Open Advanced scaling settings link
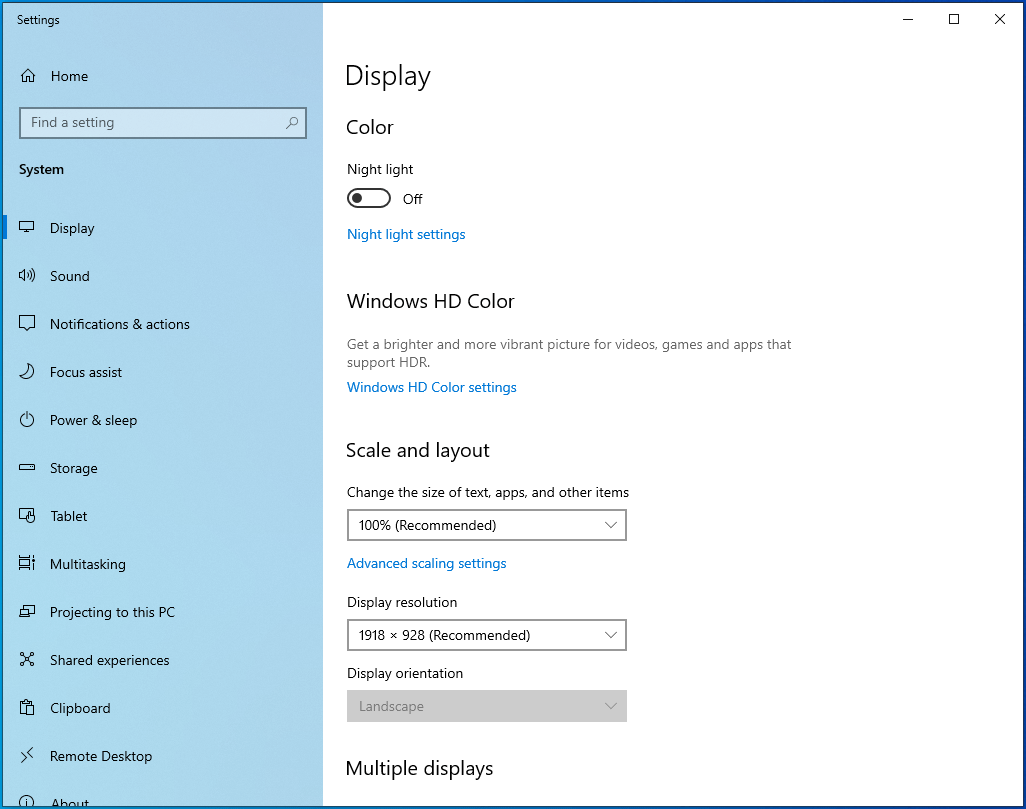 click(426, 563)
